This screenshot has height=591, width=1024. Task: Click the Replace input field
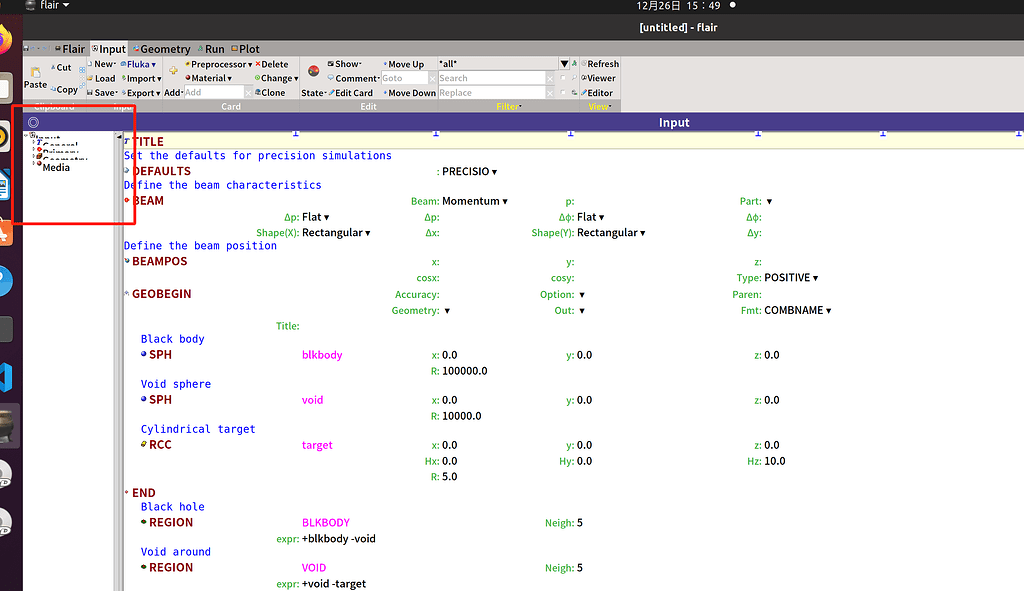pyautogui.click(x=492, y=93)
